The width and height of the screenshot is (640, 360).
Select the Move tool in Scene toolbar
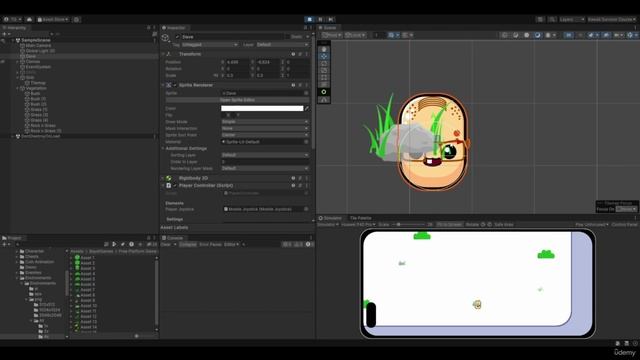(324, 56)
